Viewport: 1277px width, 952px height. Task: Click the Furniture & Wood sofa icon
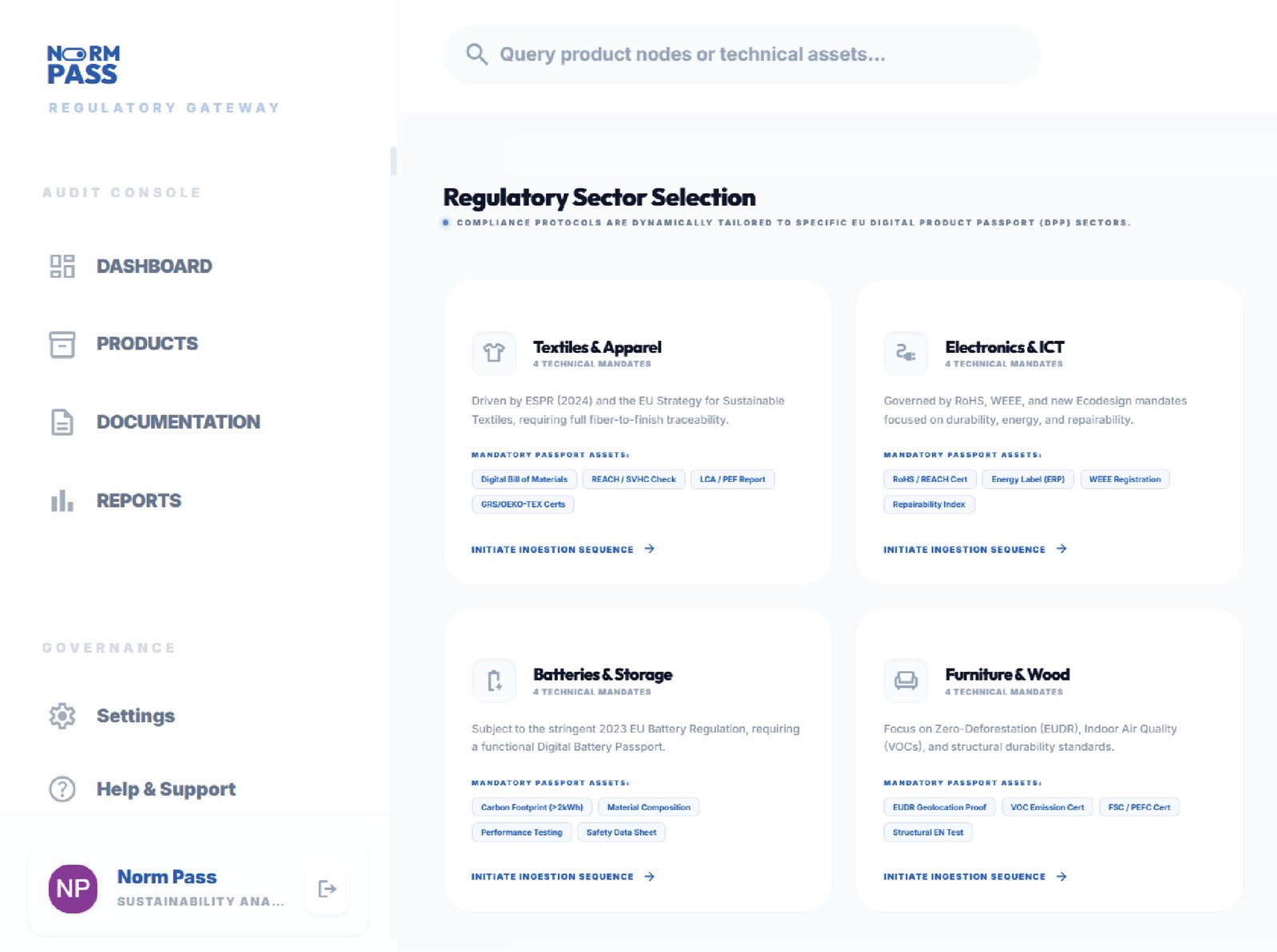[905, 681]
